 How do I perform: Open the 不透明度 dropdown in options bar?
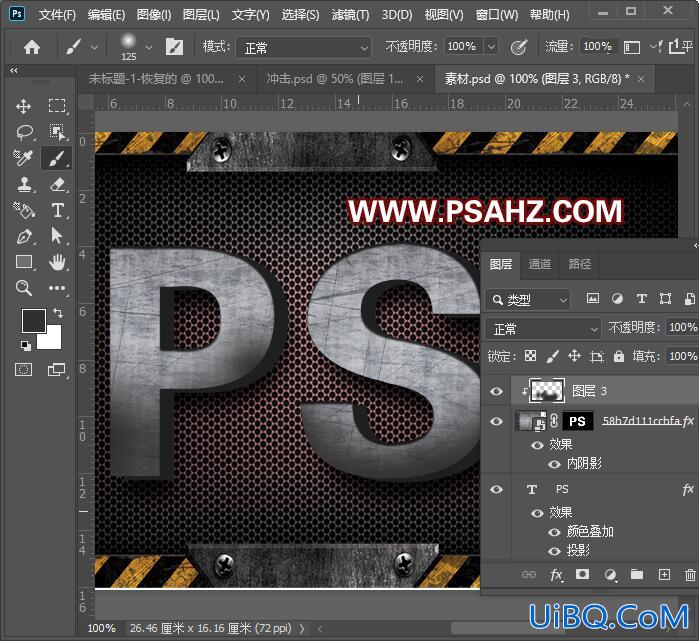point(491,46)
